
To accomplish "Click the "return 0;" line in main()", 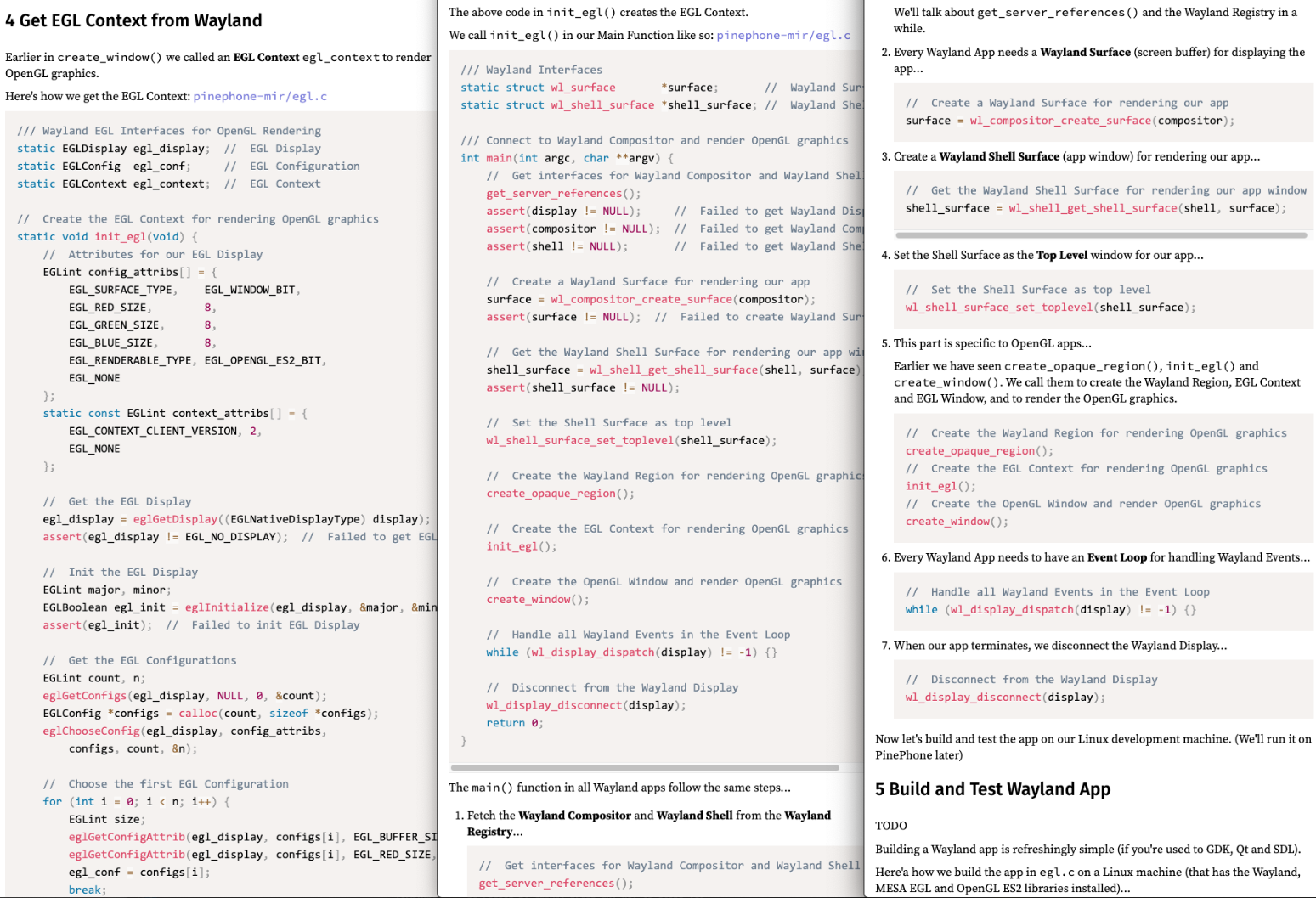I will click(513, 723).
